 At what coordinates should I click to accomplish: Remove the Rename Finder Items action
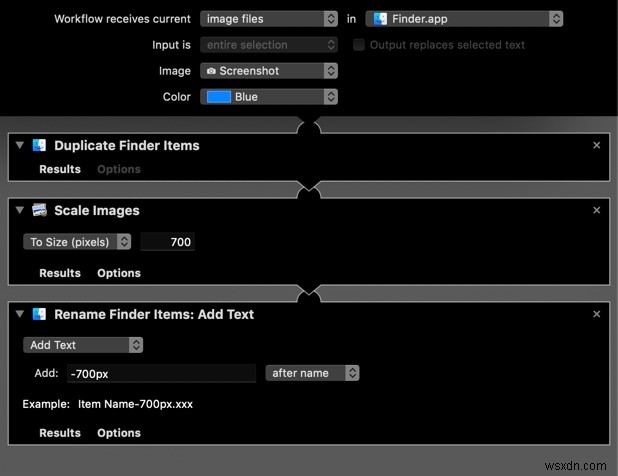596,314
